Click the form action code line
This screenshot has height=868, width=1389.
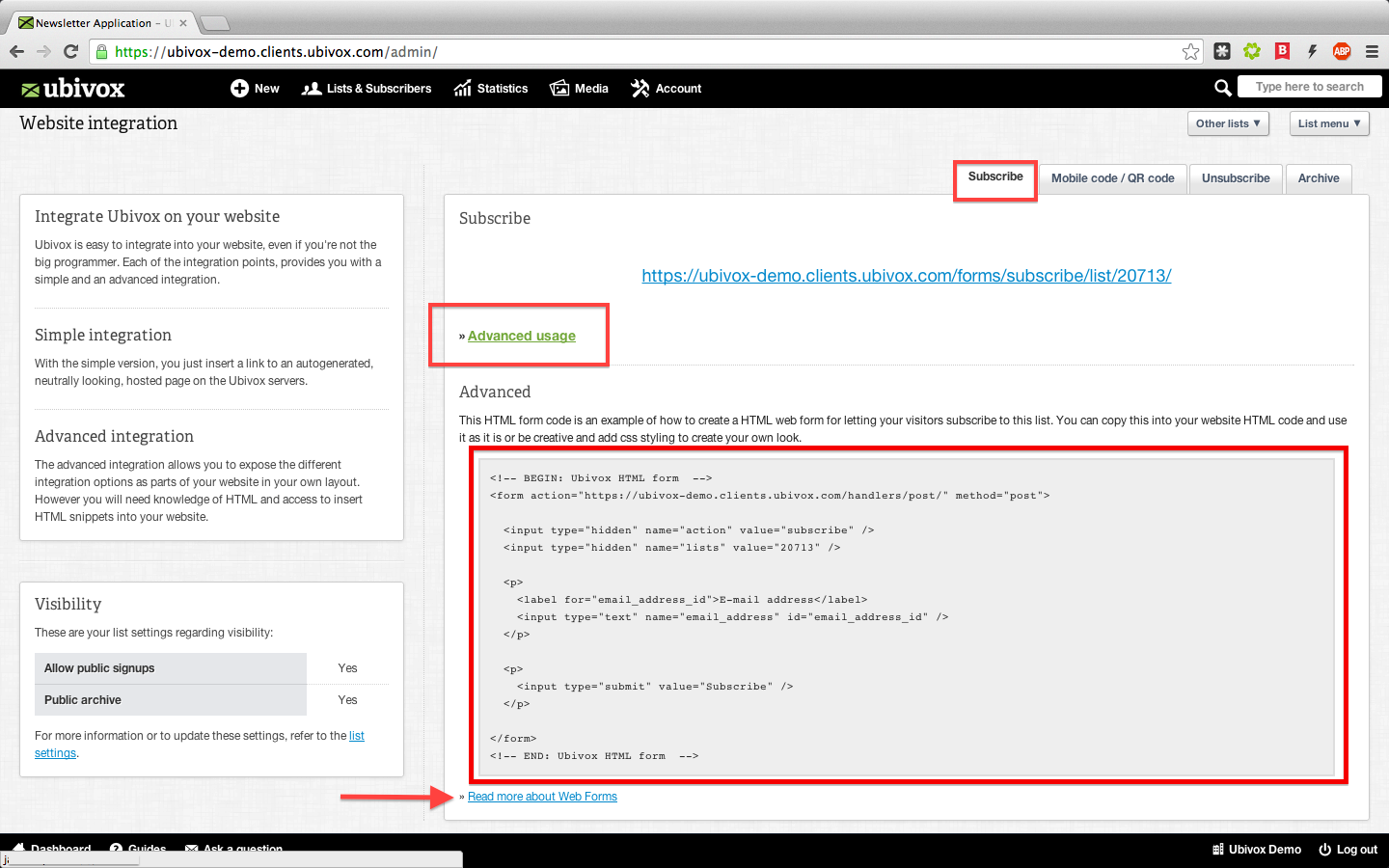(770, 496)
